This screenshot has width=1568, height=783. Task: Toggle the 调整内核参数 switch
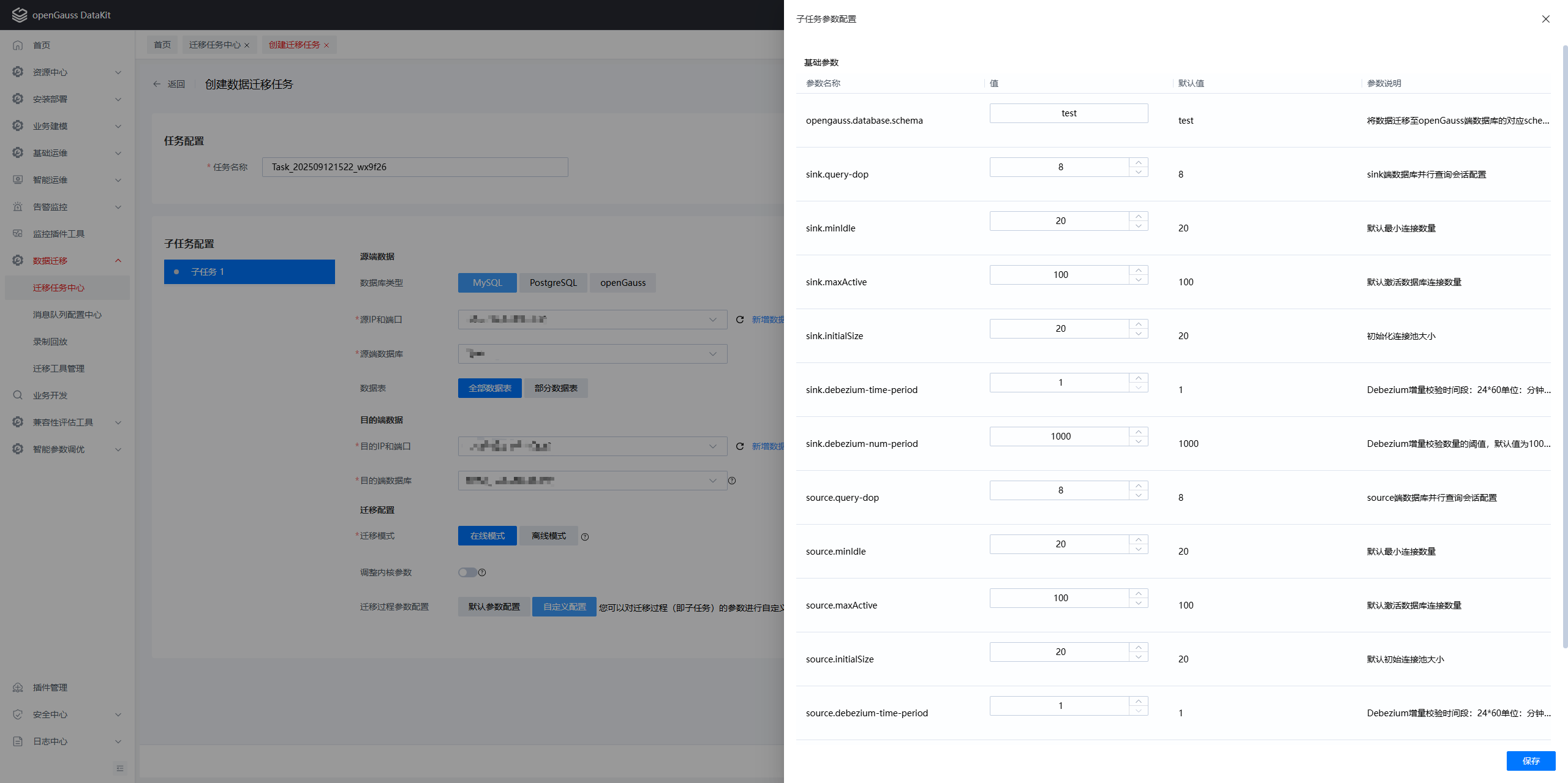point(467,572)
